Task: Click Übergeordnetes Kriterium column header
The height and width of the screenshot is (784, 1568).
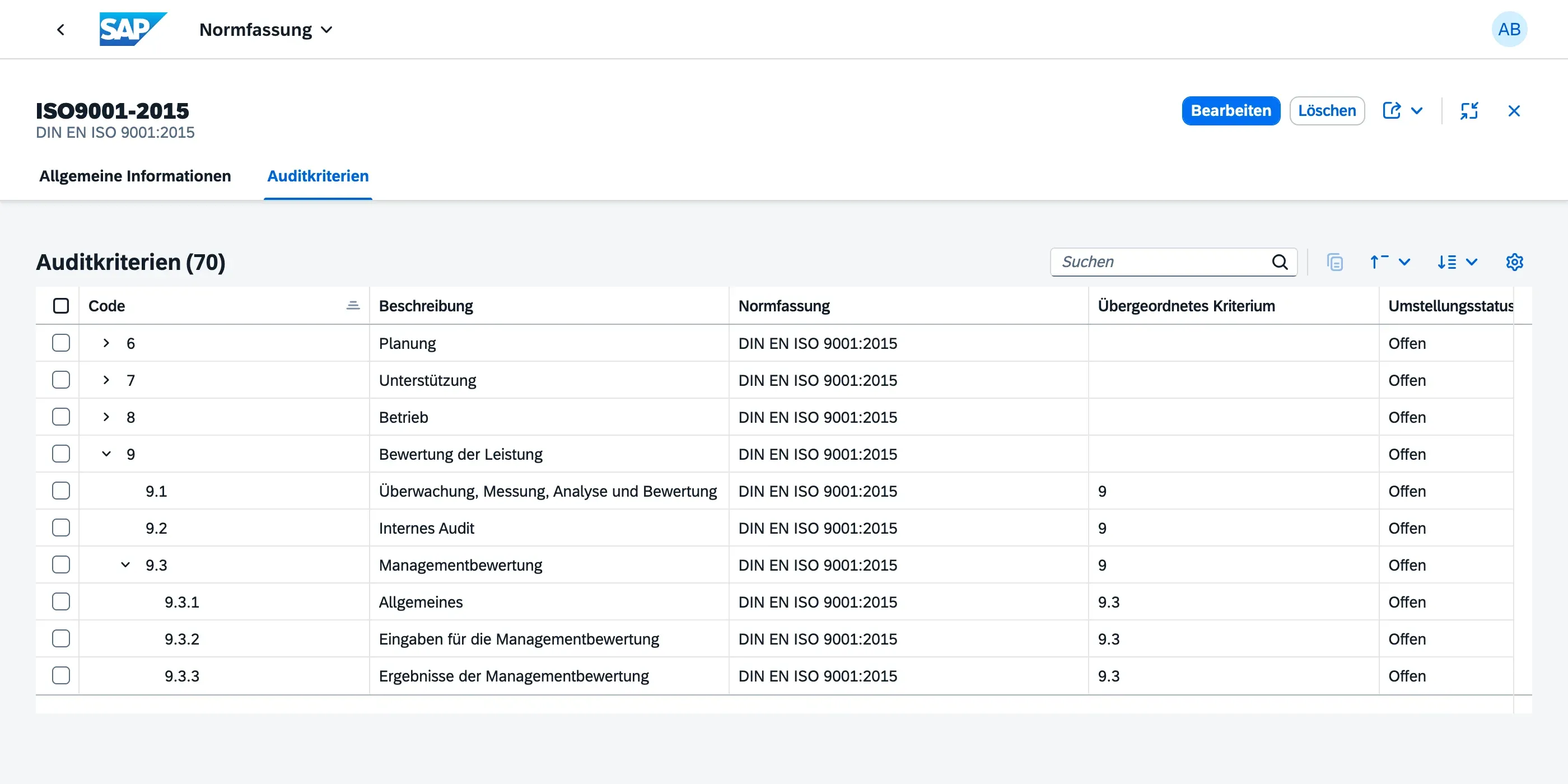Action: pos(1233,306)
